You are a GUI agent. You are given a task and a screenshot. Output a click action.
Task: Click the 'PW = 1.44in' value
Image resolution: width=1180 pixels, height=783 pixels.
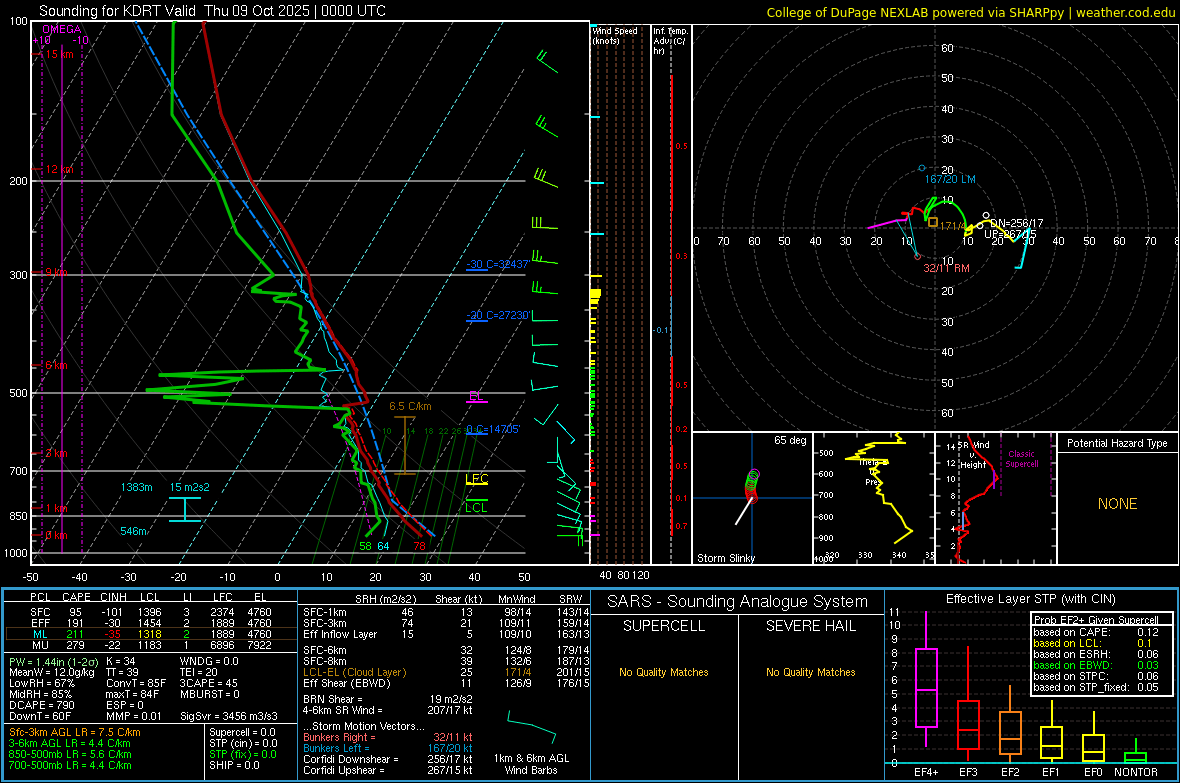(x=53, y=661)
